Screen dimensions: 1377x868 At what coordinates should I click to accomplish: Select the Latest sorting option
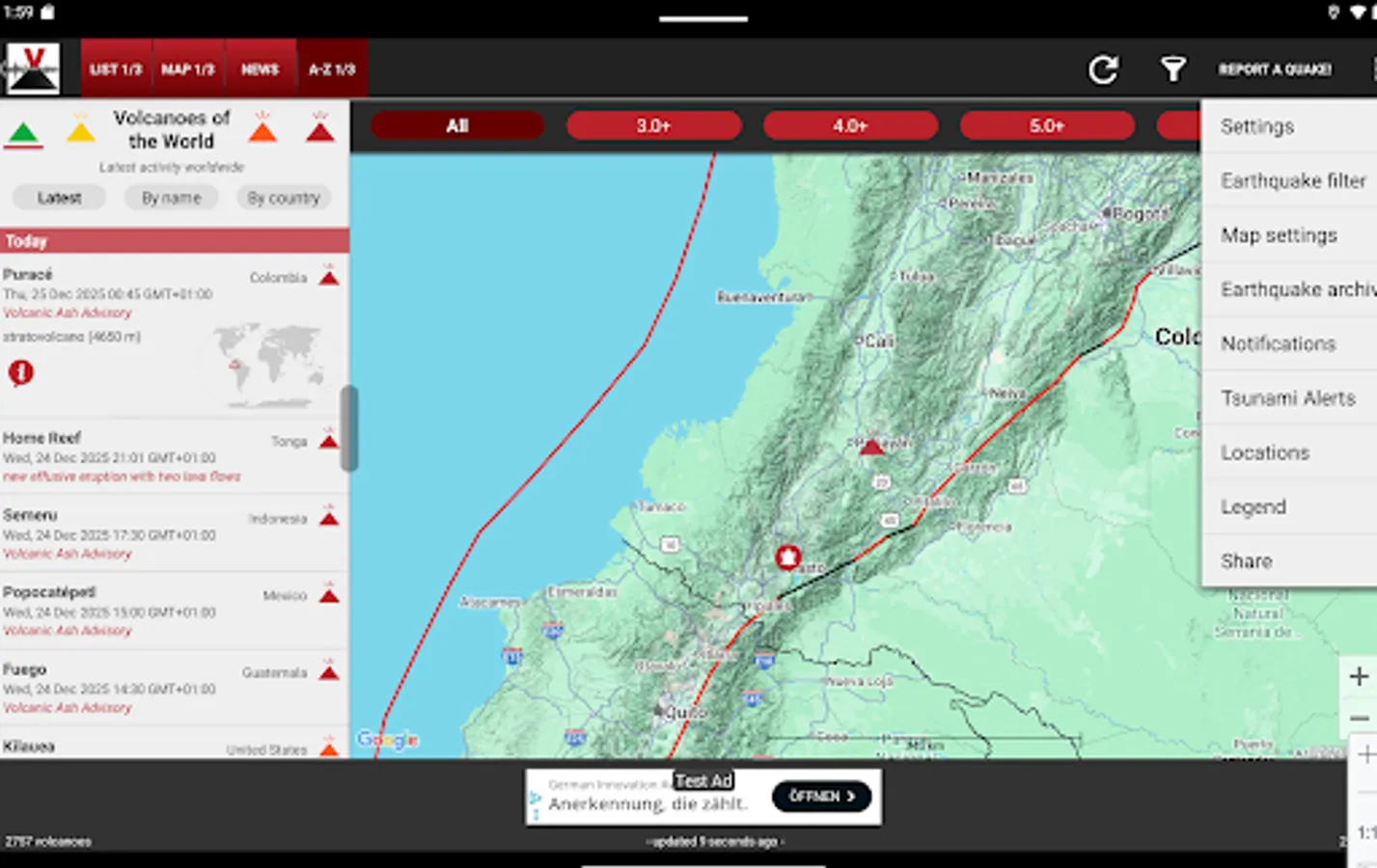pos(58,198)
